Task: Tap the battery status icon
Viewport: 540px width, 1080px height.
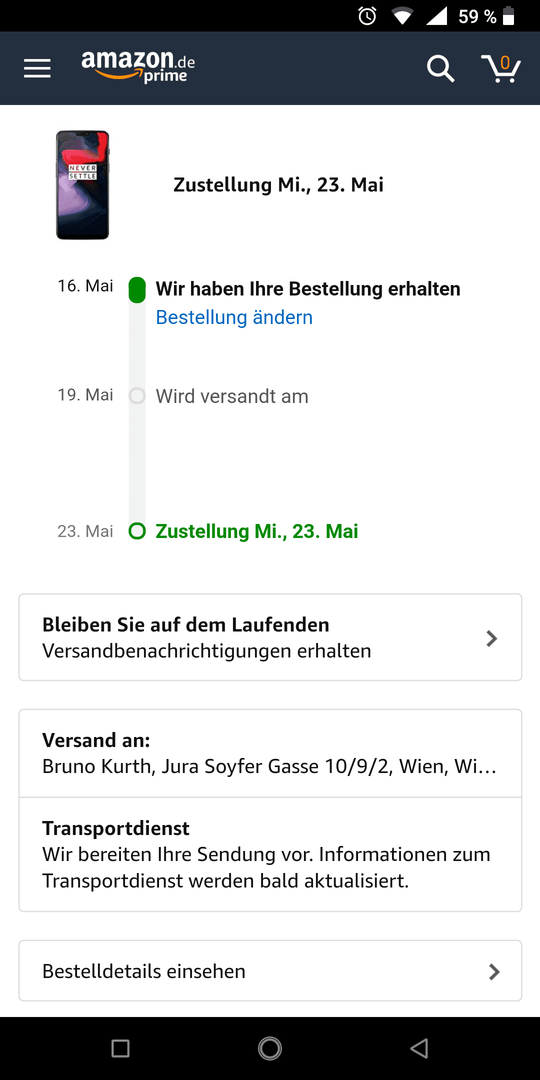Action: [x=509, y=16]
